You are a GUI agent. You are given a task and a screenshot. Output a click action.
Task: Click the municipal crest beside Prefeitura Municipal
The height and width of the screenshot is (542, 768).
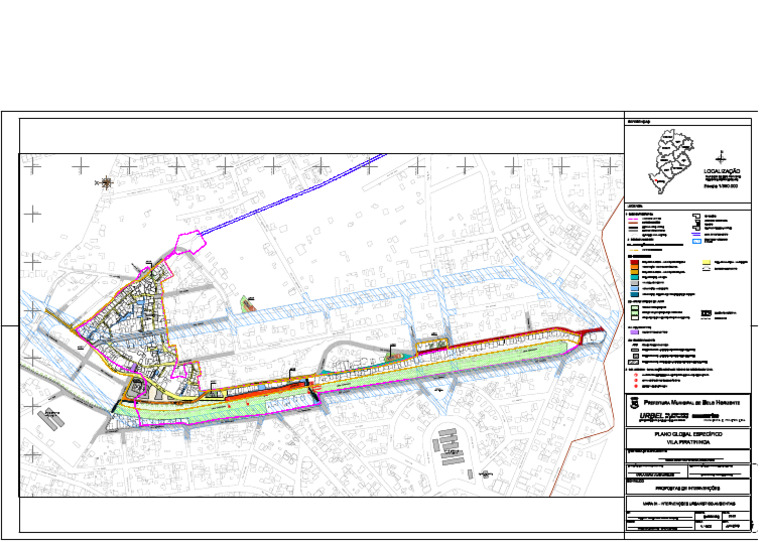[x=634, y=403]
